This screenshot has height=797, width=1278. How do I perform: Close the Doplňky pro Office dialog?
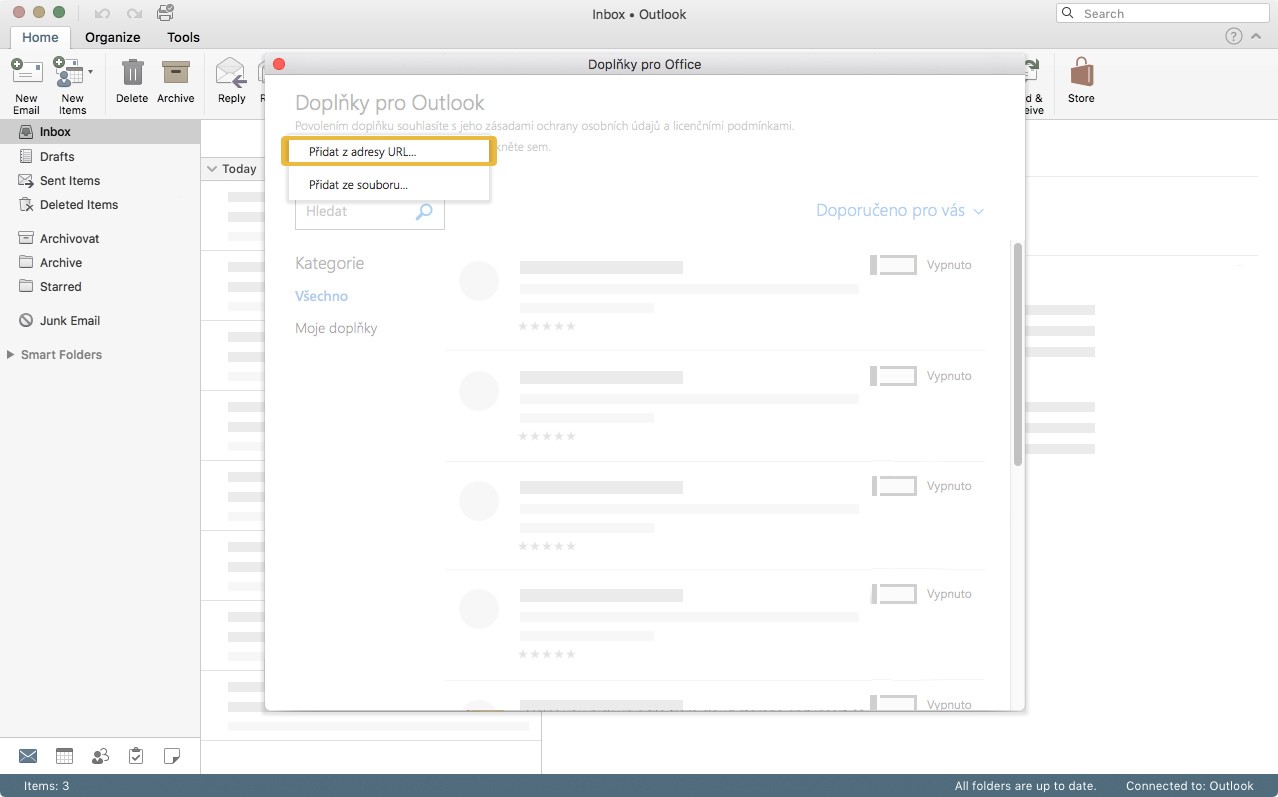coord(279,64)
